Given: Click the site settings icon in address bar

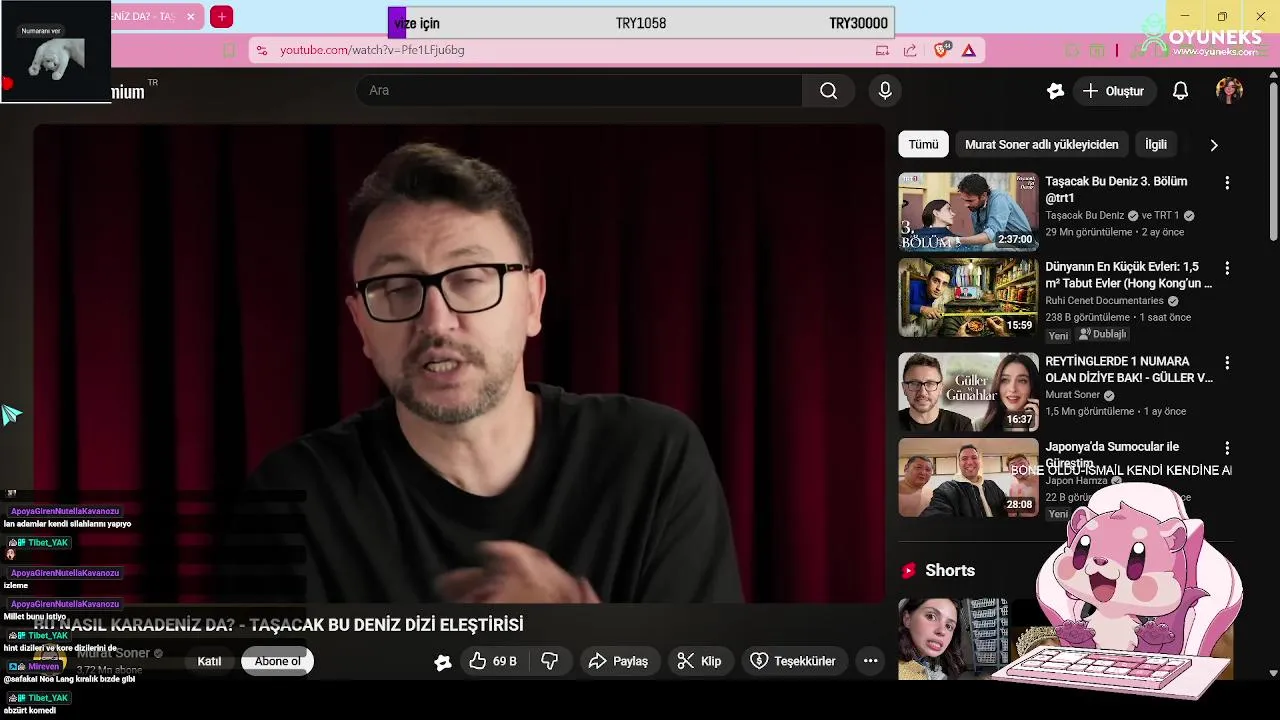Looking at the screenshot, I should pos(261,50).
